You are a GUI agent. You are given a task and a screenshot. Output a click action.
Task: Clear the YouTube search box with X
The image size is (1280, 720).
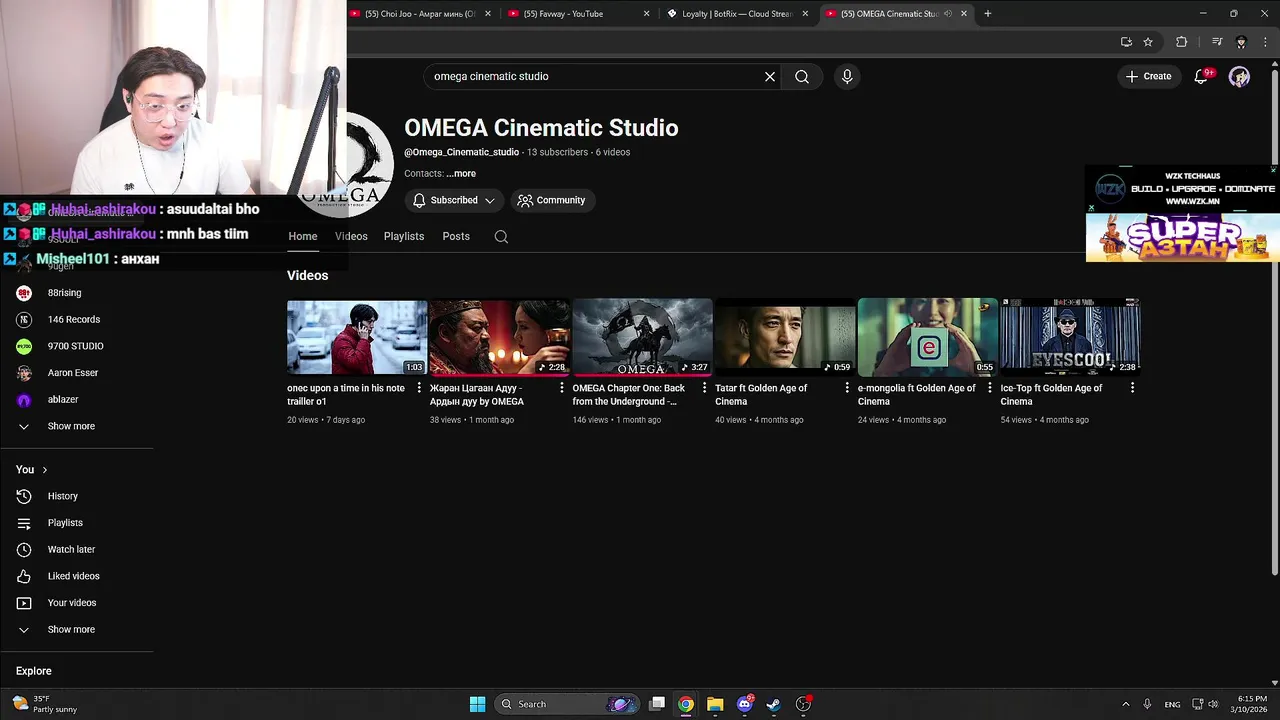point(770,76)
